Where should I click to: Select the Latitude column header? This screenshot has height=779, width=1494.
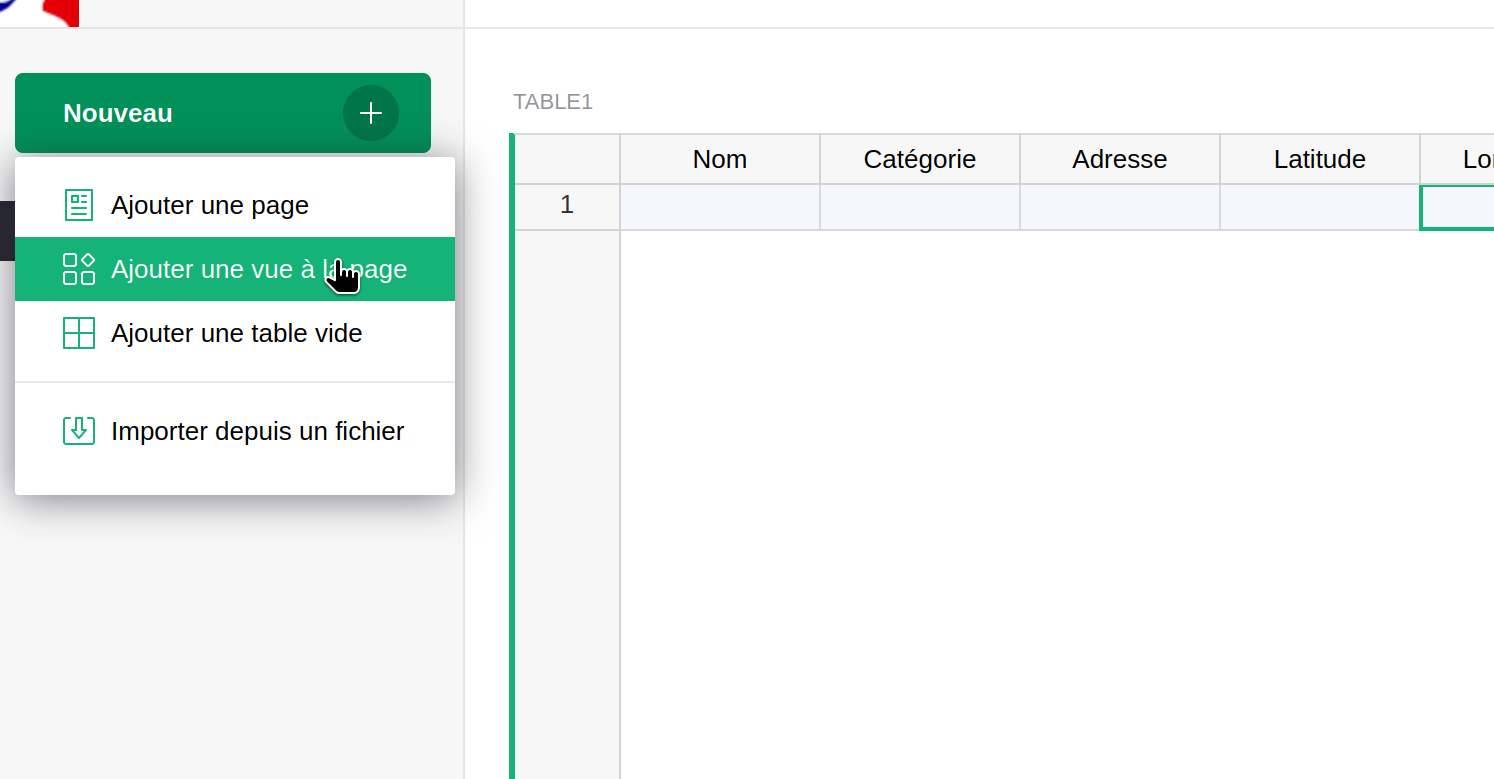pos(1320,159)
